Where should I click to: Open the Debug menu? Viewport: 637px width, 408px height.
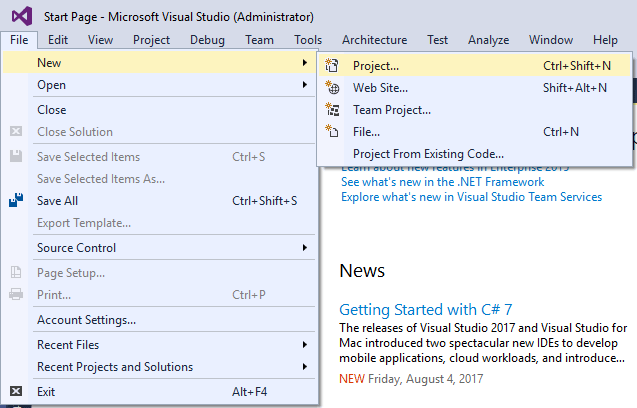[x=207, y=40]
